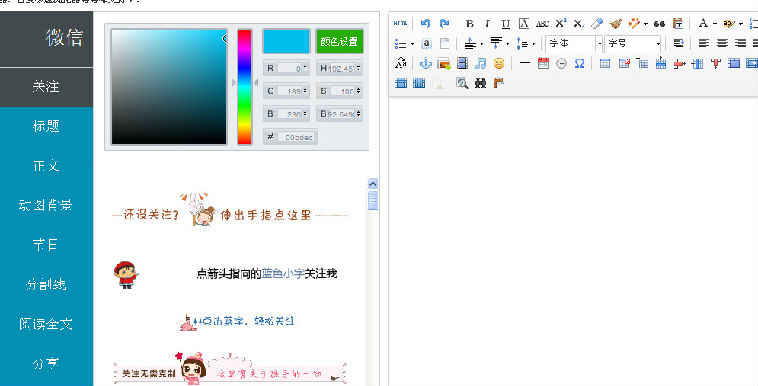Insert a special character with the Omega icon
The image size is (758, 386).
click(x=580, y=63)
